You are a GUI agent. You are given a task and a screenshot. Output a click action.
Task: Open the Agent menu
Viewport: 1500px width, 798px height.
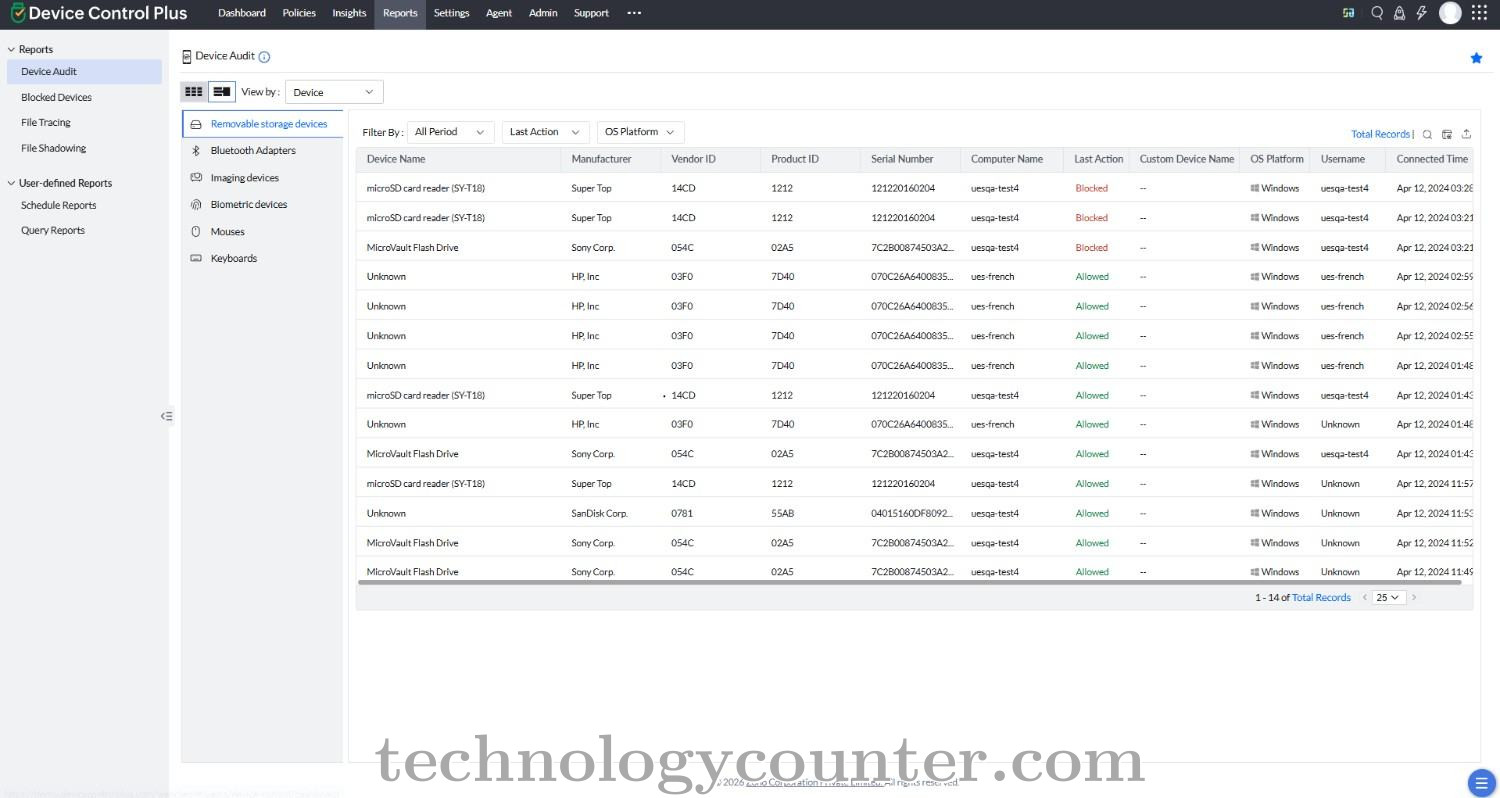click(x=499, y=13)
